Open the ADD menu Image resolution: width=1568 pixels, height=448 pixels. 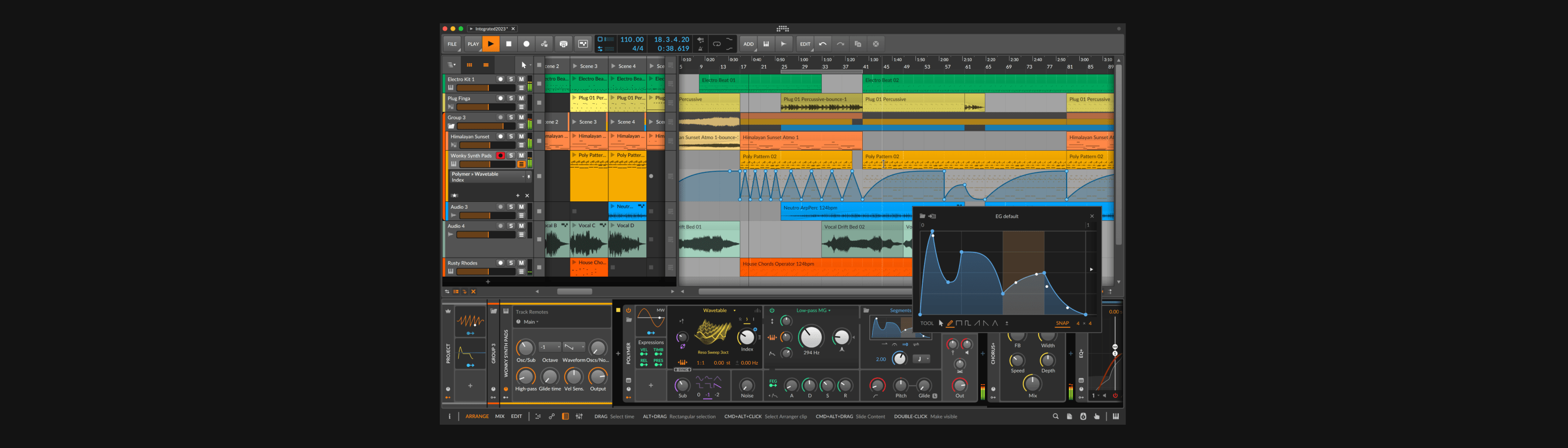[748, 44]
